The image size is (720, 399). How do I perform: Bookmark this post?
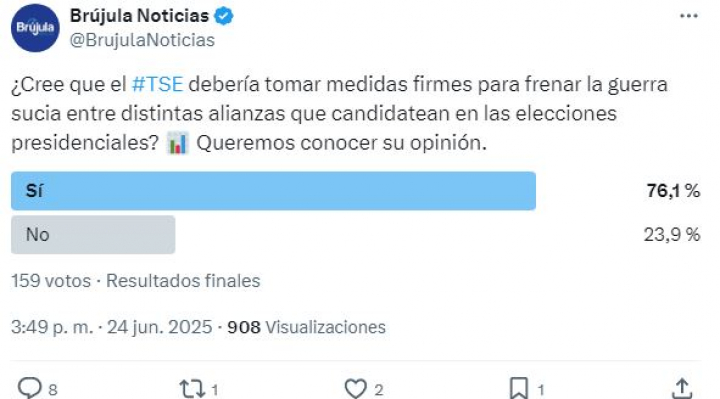[519, 388]
